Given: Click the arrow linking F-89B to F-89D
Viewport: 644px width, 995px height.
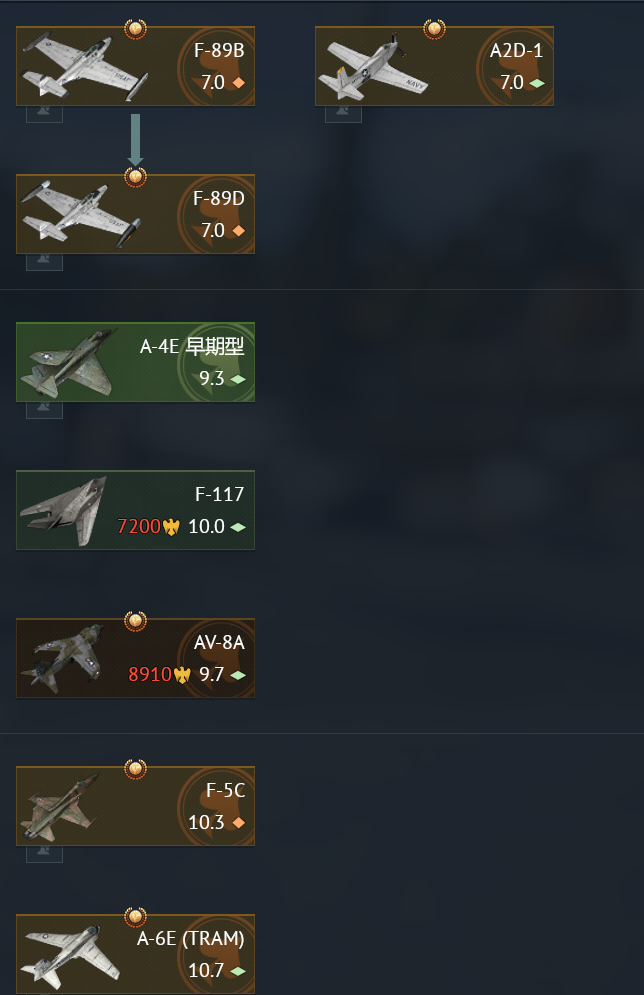Looking at the screenshot, I should pos(135,140).
